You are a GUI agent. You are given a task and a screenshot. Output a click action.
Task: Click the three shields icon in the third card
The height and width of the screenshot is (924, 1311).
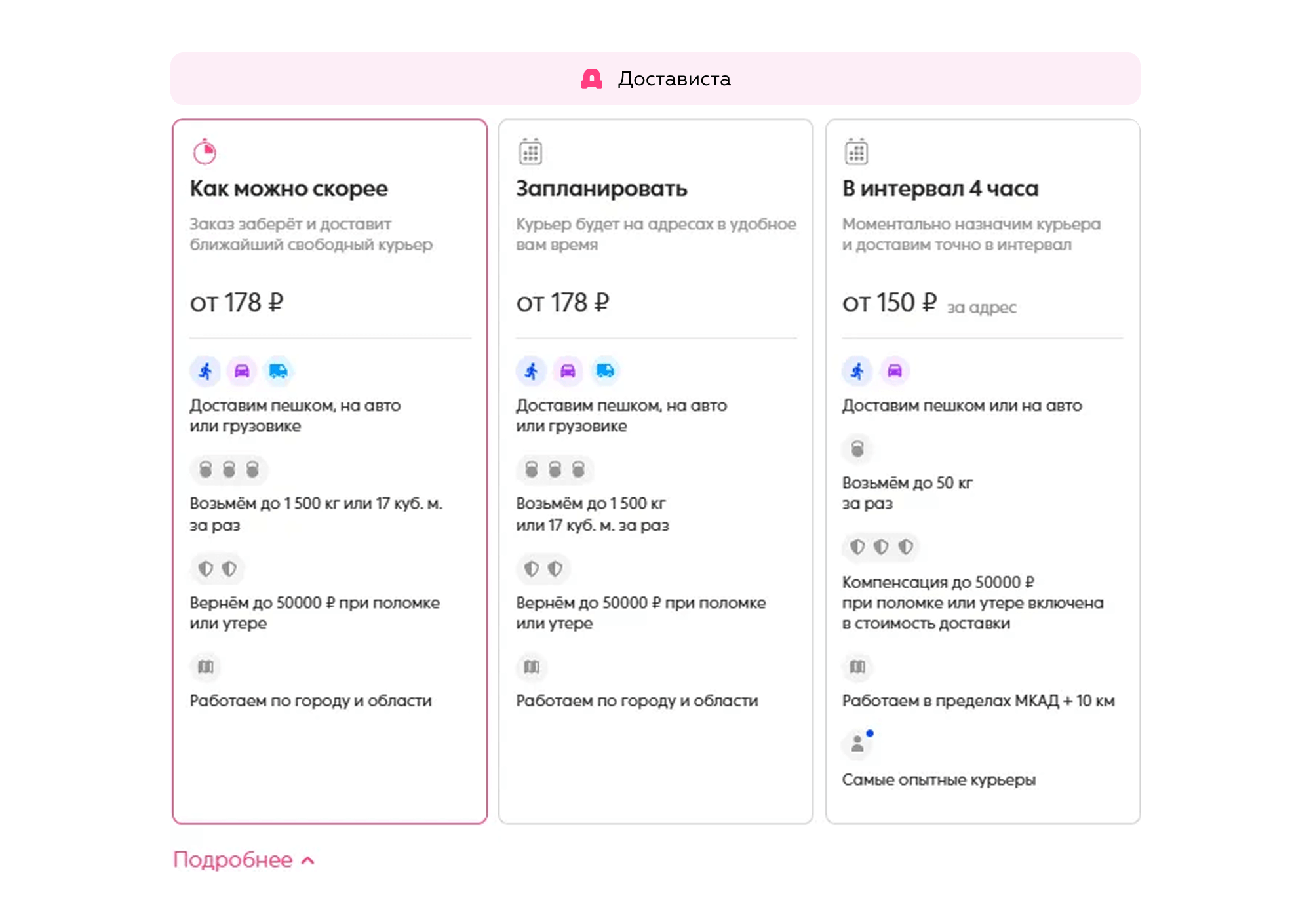pos(881,547)
